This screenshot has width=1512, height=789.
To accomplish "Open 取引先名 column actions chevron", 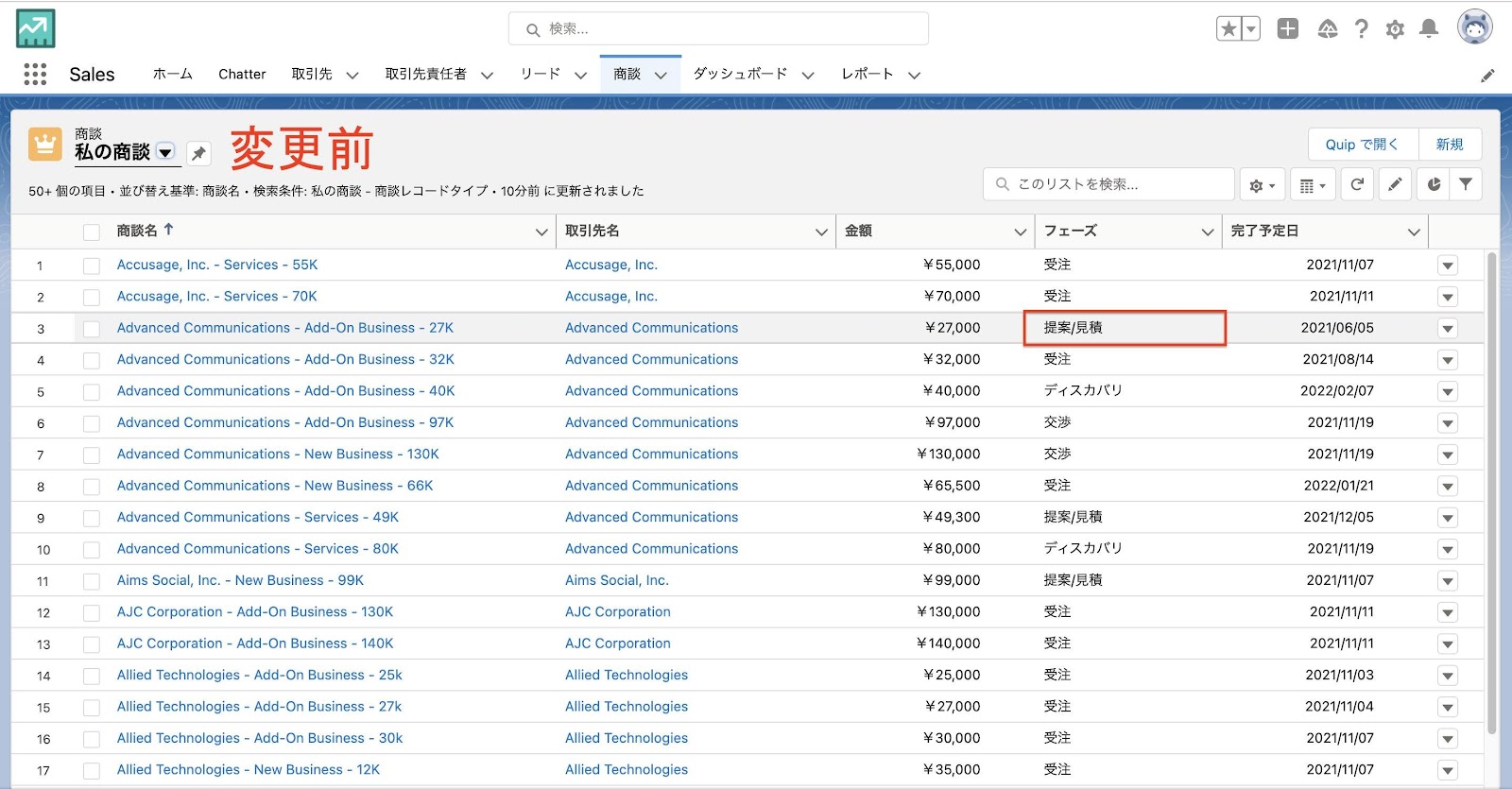I will pos(821,232).
